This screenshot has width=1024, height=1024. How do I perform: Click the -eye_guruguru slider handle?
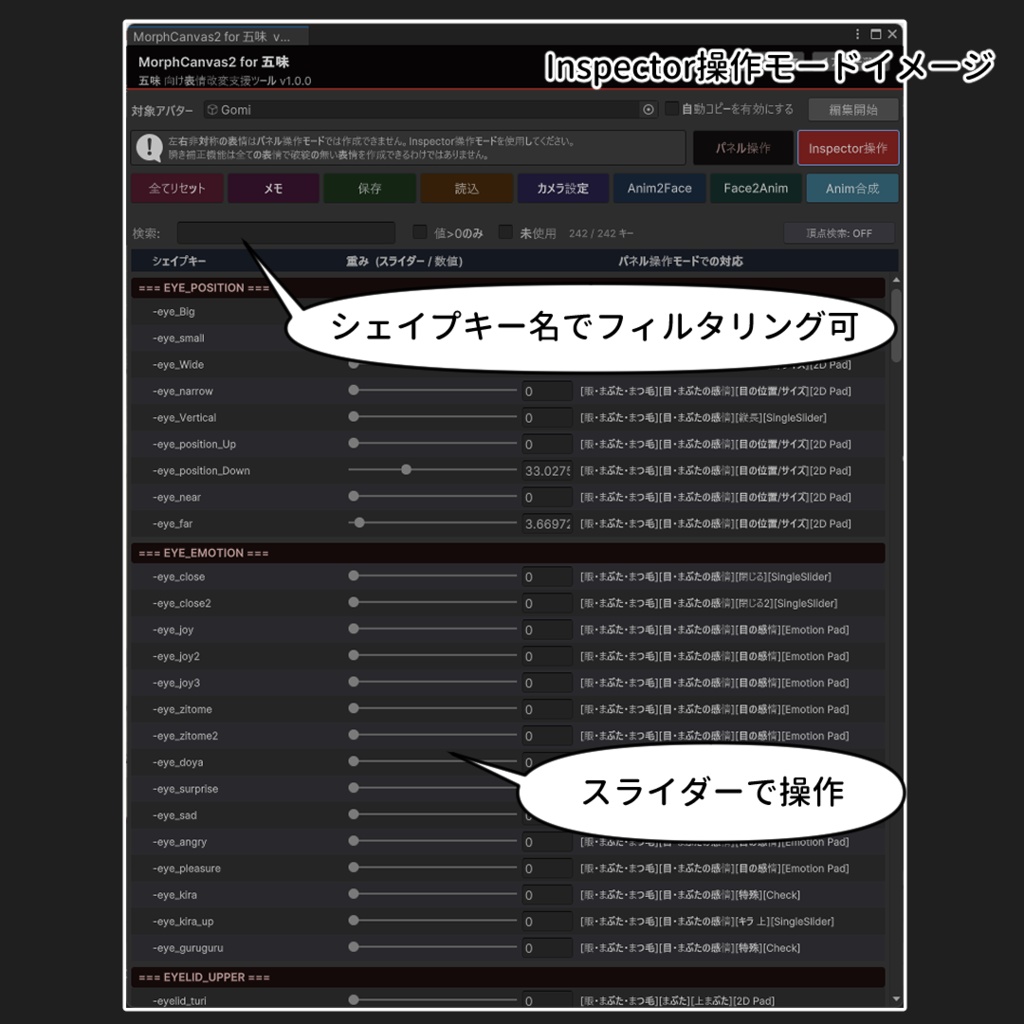354,947
